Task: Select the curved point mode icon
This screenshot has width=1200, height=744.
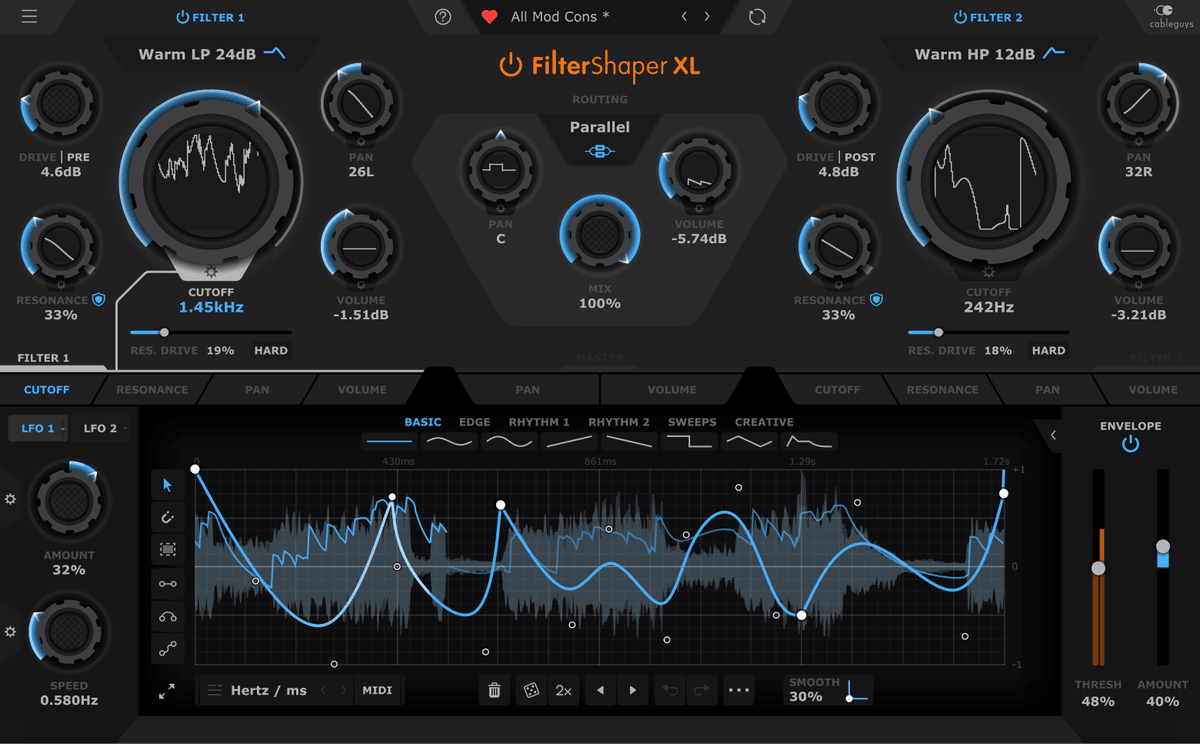Action: tap(167, 616)
